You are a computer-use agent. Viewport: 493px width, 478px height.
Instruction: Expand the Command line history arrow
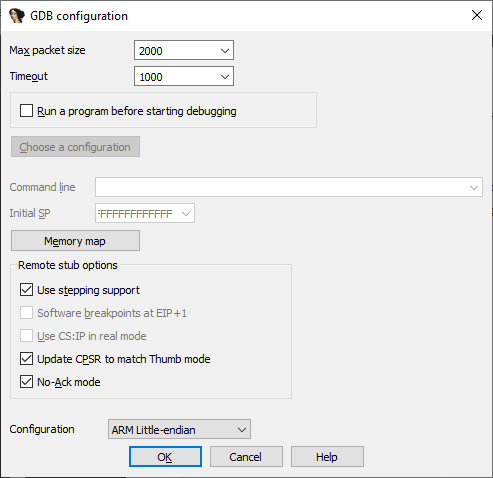474,187
